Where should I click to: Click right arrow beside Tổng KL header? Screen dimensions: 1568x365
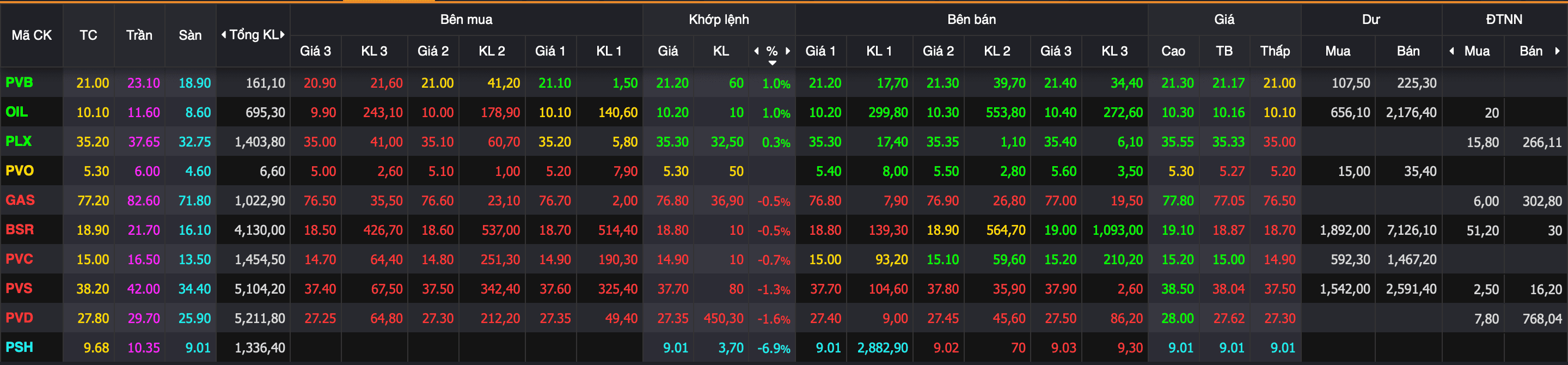(x=283, y=35)
